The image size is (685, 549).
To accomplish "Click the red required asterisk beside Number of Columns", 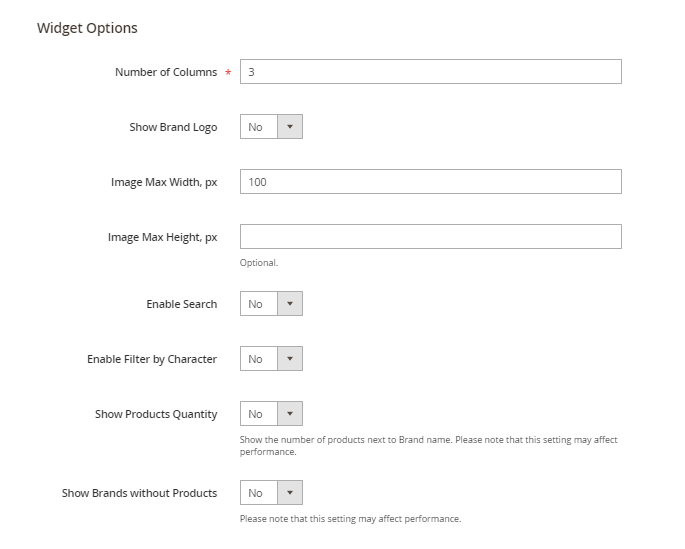I will click(228, 74).
